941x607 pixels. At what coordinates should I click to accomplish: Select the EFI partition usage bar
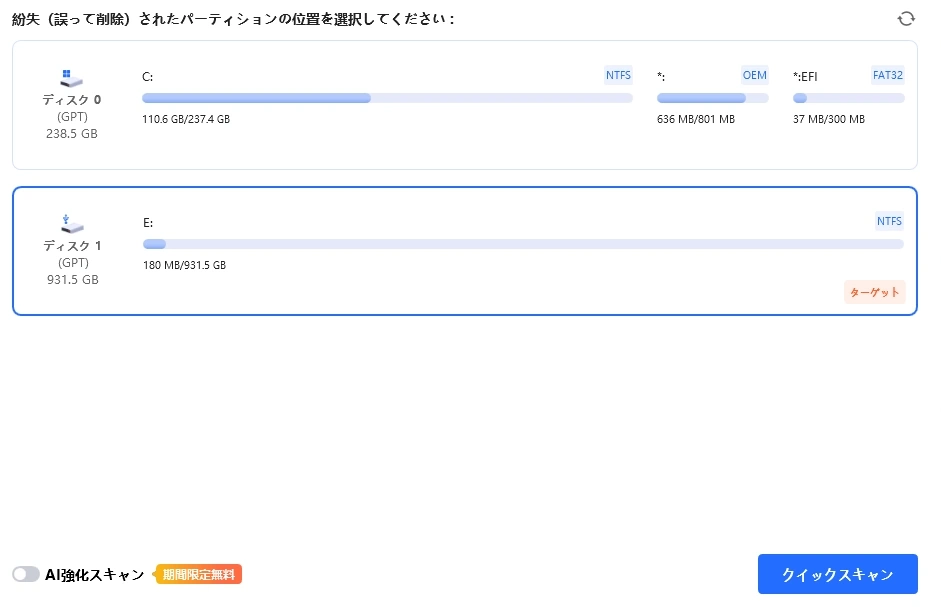point(849,98)
